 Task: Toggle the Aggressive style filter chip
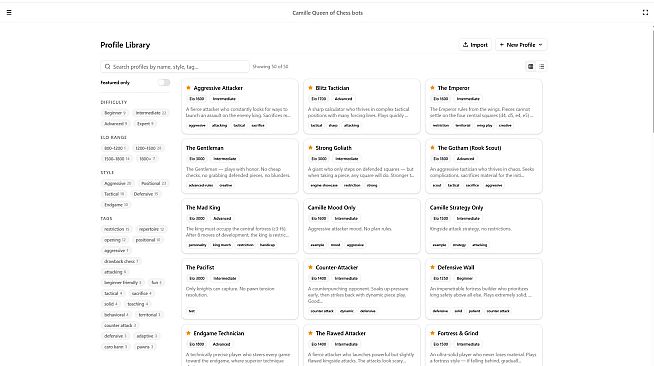(118, 183)
